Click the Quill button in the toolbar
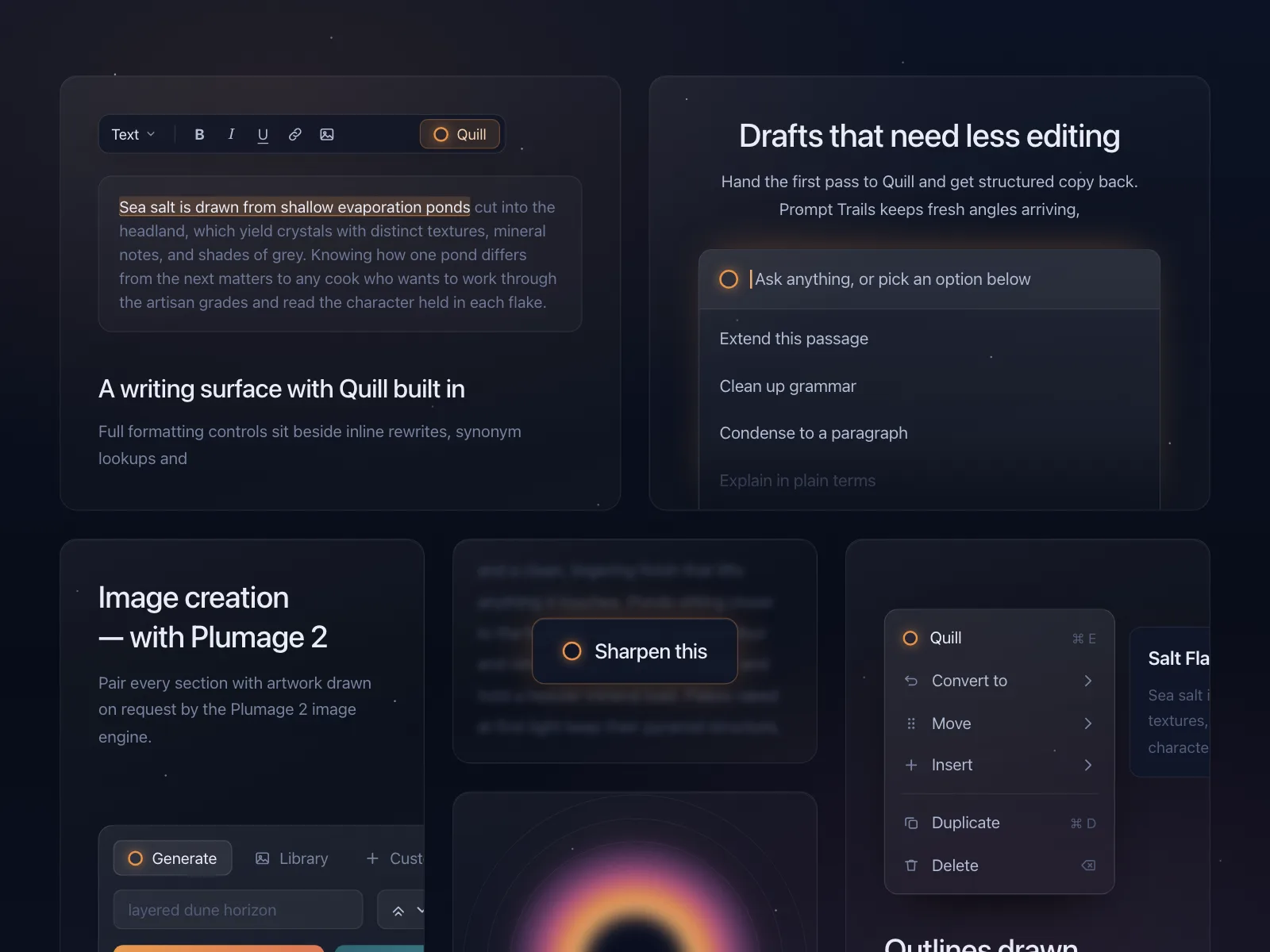The height and width of the screenshot is (952, 1270). 460,135
